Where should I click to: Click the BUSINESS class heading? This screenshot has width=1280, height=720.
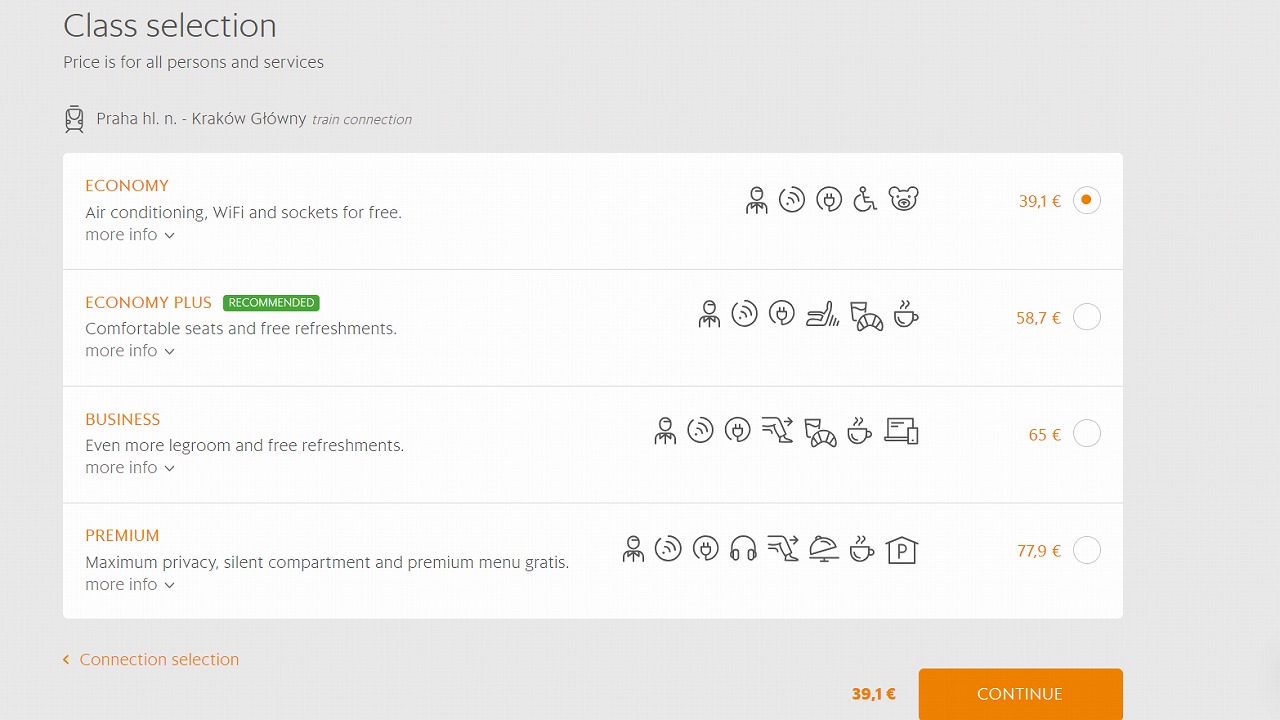(x=123, y=419)
